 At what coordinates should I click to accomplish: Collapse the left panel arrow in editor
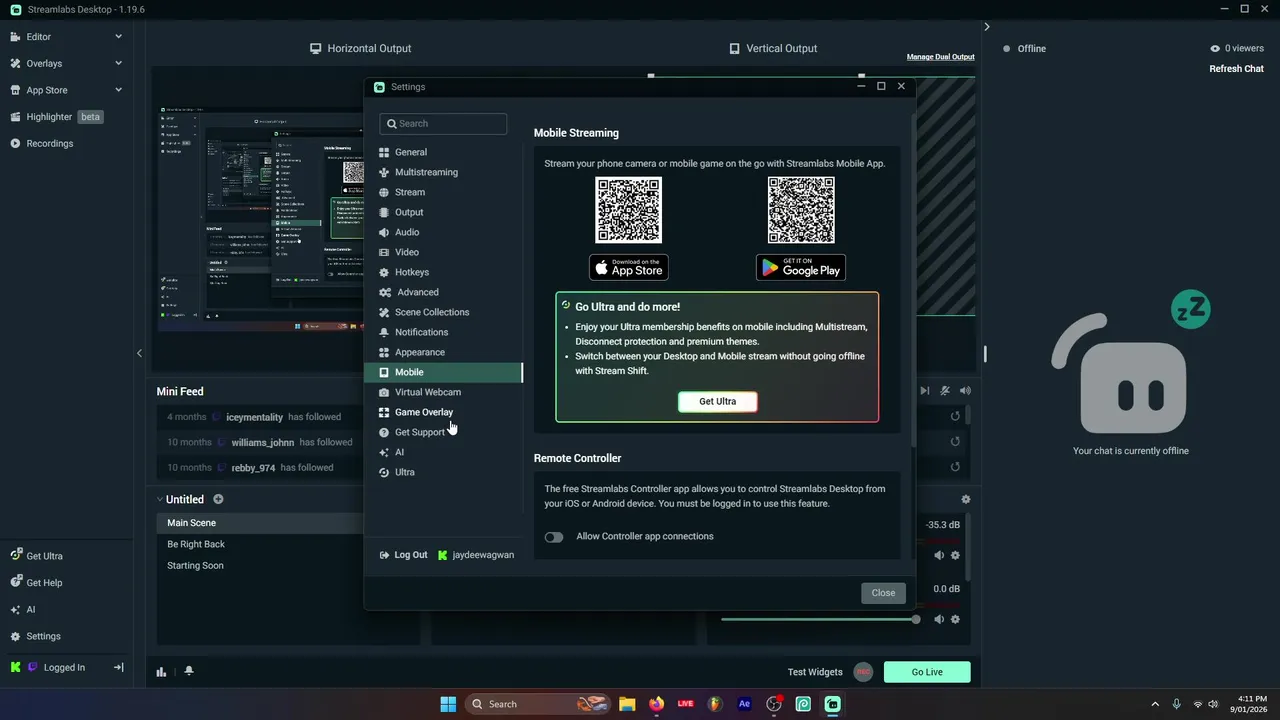point(139,353)
